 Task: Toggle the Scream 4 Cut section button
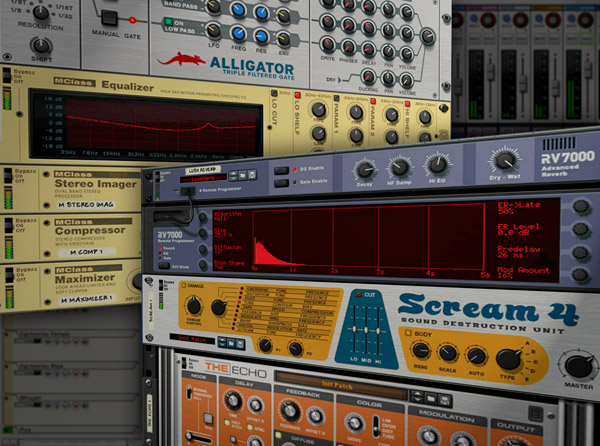(359, 294)
